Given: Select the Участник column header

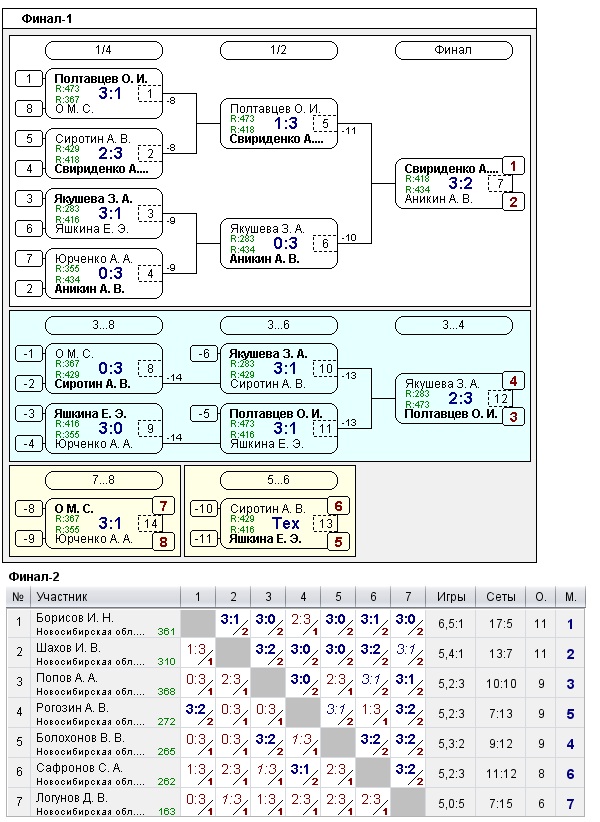Looking at the screenshot, I should coord(62,597).
